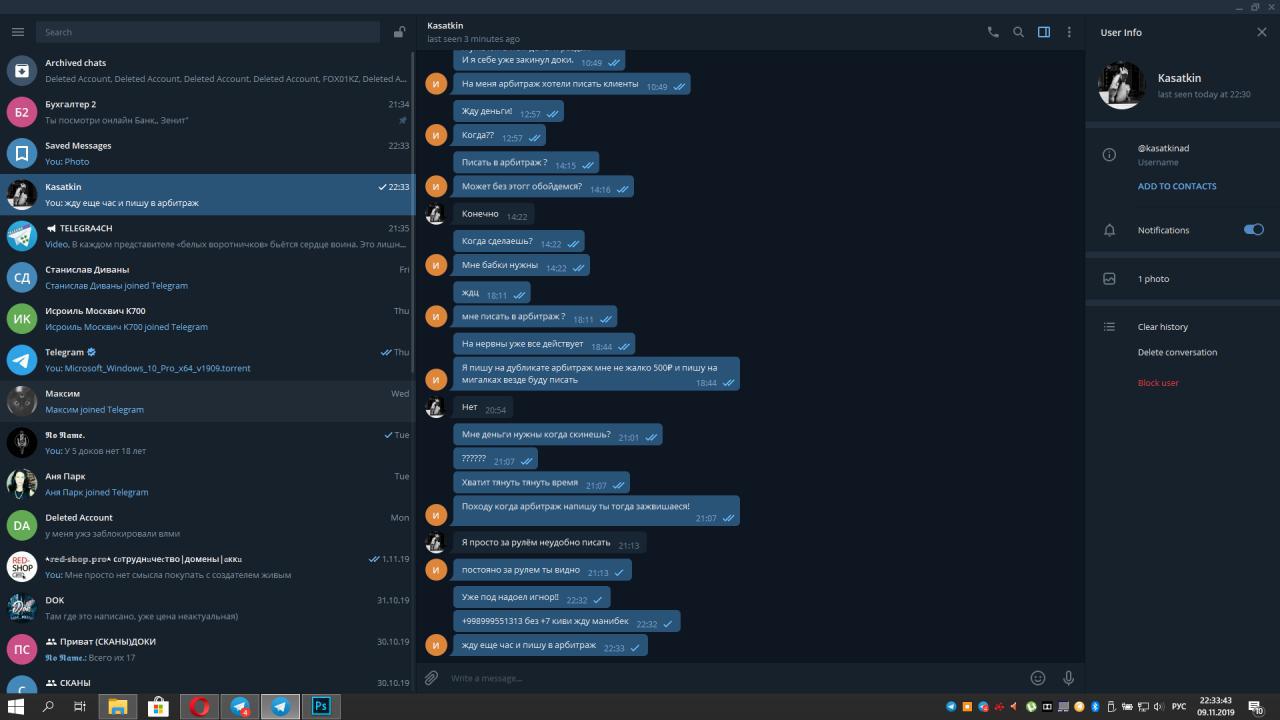Click the Write a message input
Screen dimensions: 1280x720
tap(735, 678)
